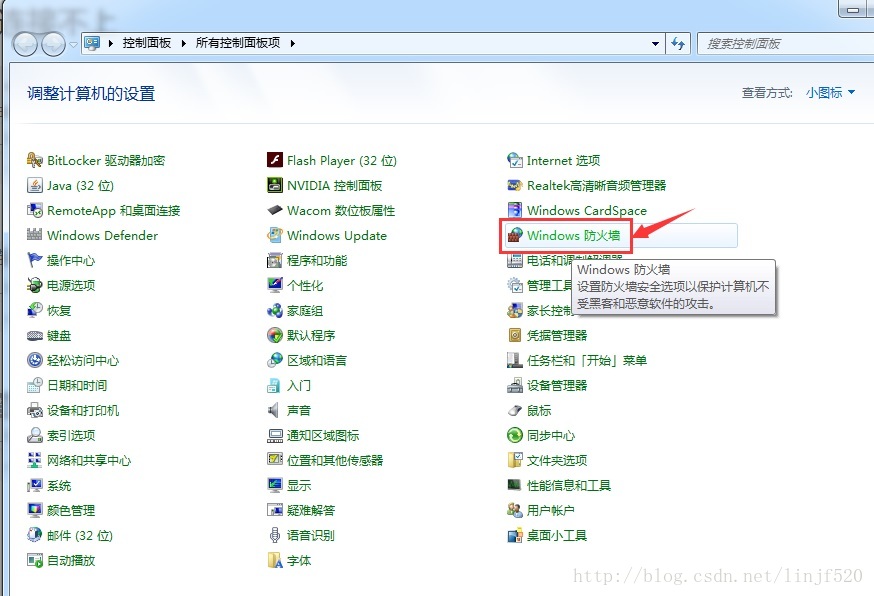
Task: Open the 声音 speaker icon
Action: pos(275,410)
